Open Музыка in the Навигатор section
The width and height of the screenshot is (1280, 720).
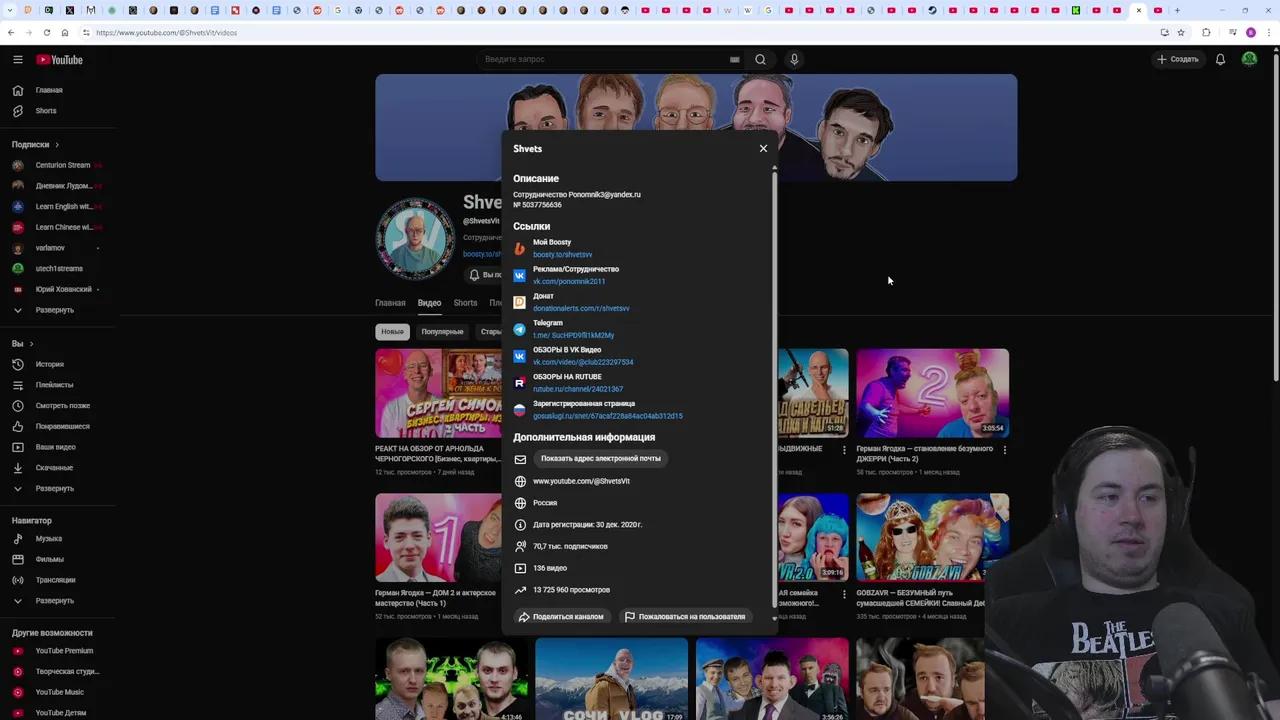pyautogui.click(x=48, y=539)
